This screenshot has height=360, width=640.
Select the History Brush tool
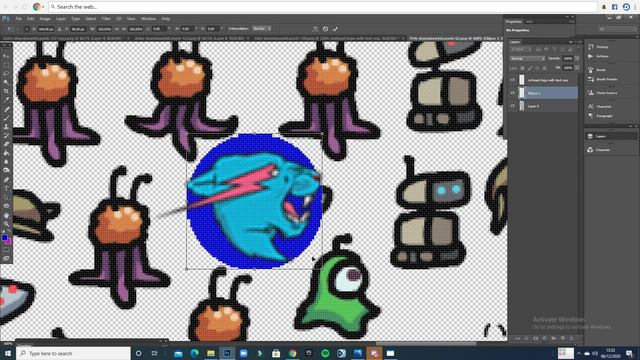click(x=6, y=135)
